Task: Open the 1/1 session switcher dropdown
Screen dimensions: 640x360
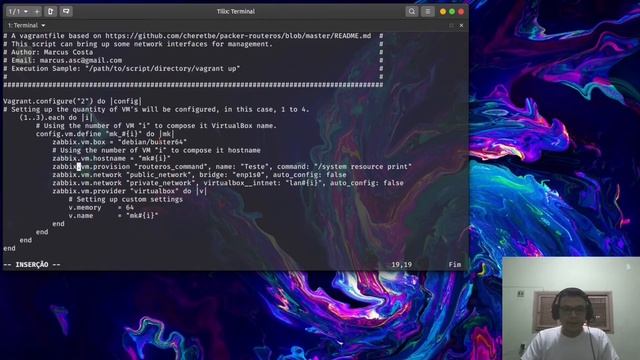Action: pyautogui.click(x=18, y=11)
